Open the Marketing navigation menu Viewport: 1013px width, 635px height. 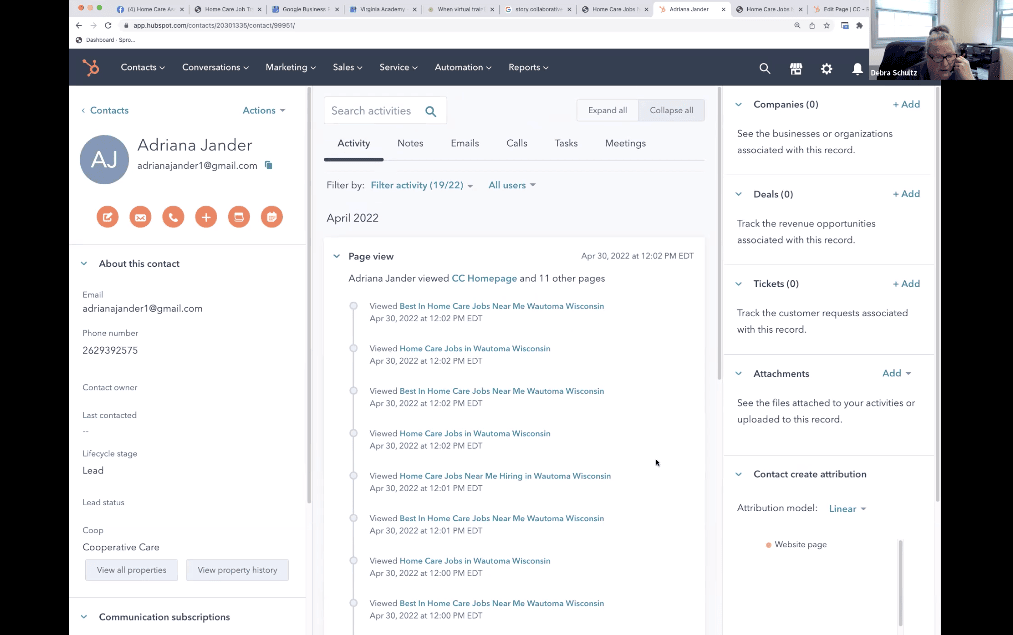coord(291,67)
